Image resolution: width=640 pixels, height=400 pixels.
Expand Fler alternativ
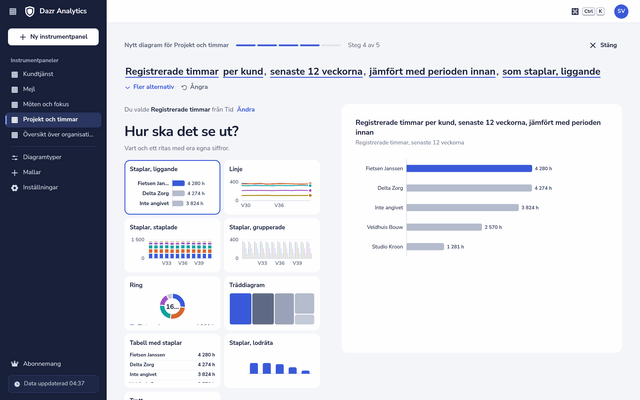coord(149,87)
